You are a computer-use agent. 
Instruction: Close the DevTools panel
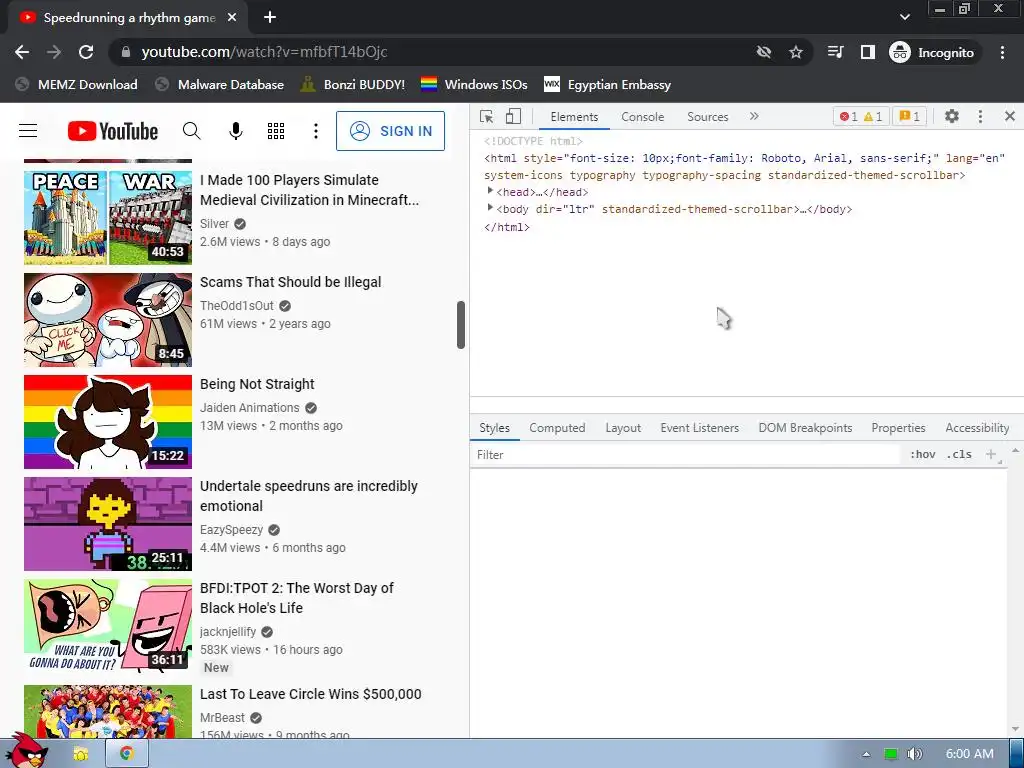click(1010, 116)
